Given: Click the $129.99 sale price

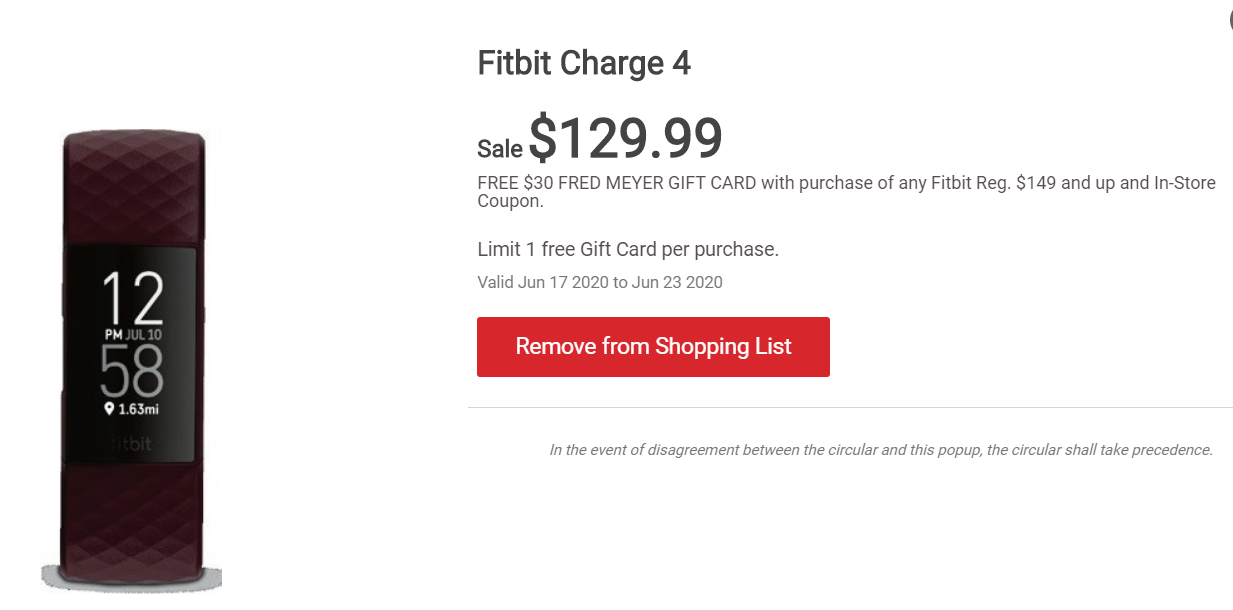Looking at the screenshot, I should pos(625,138).
